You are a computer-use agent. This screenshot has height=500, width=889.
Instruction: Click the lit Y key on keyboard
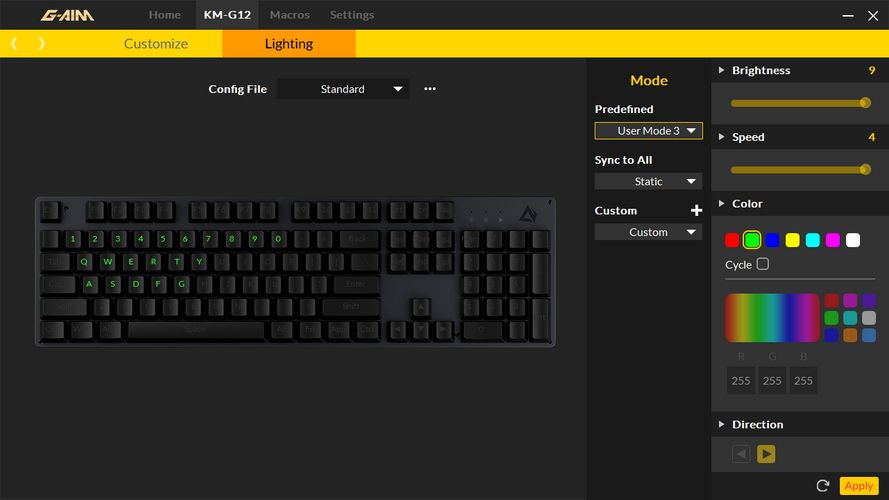200,261
